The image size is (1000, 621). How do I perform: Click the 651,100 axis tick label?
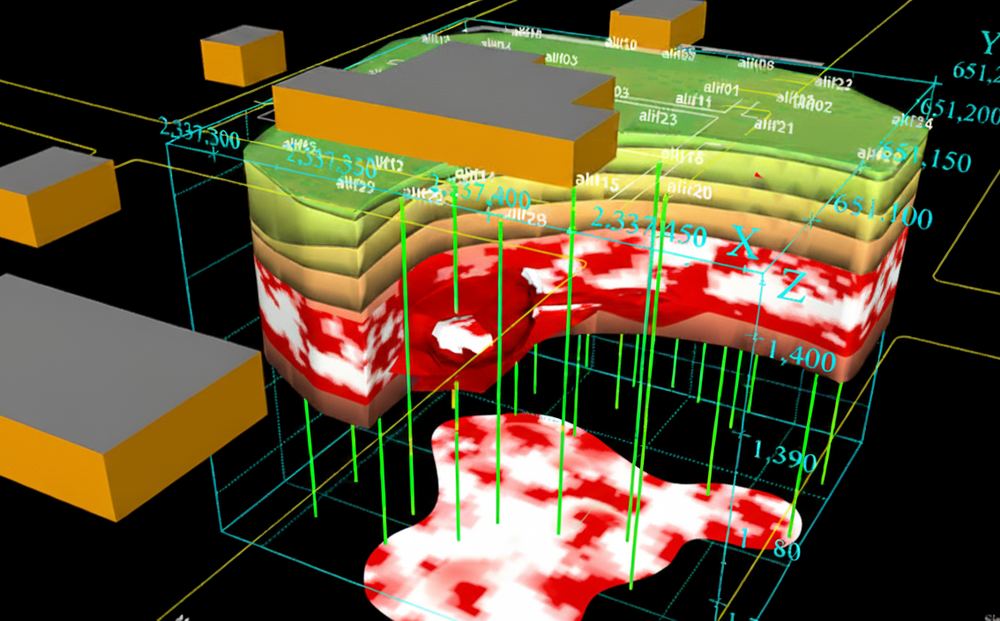point(883,212)
